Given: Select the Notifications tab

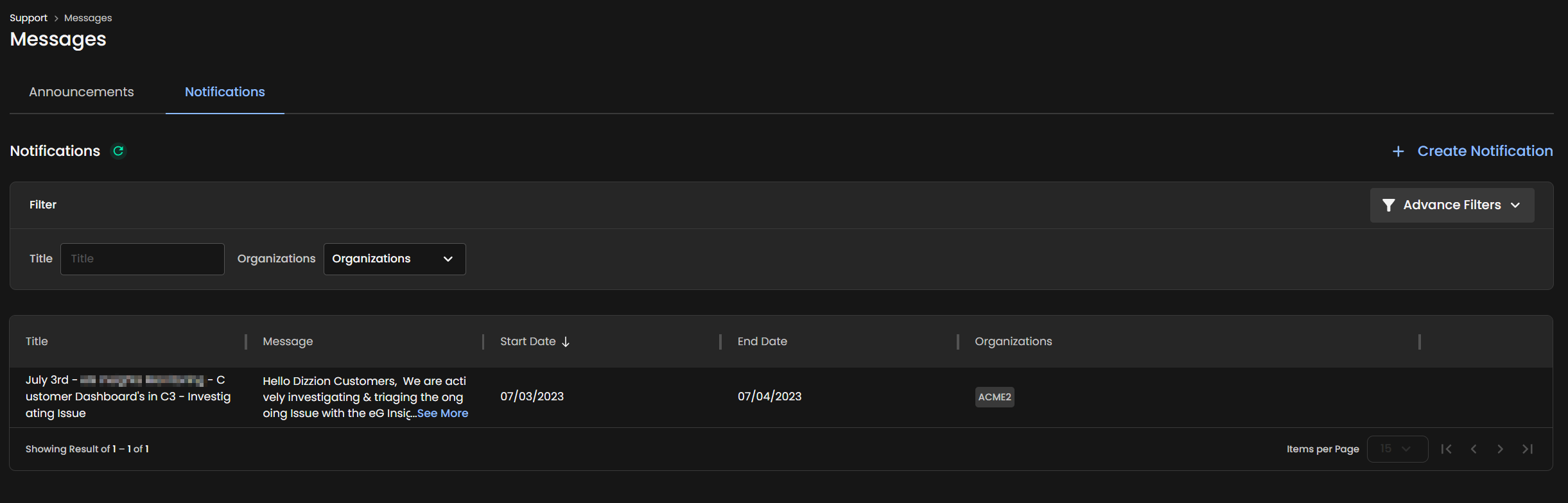Looking at the screenshot, I should 225,92.
